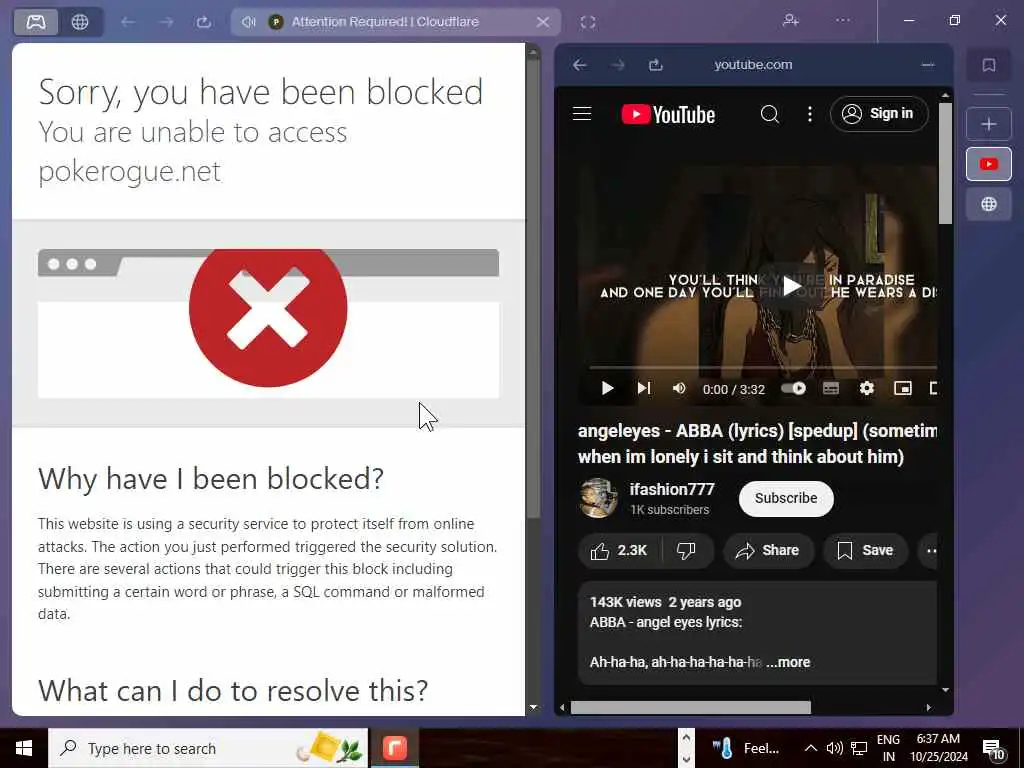
Task: Click the fullscreen brackets icon
Action: 588,22
